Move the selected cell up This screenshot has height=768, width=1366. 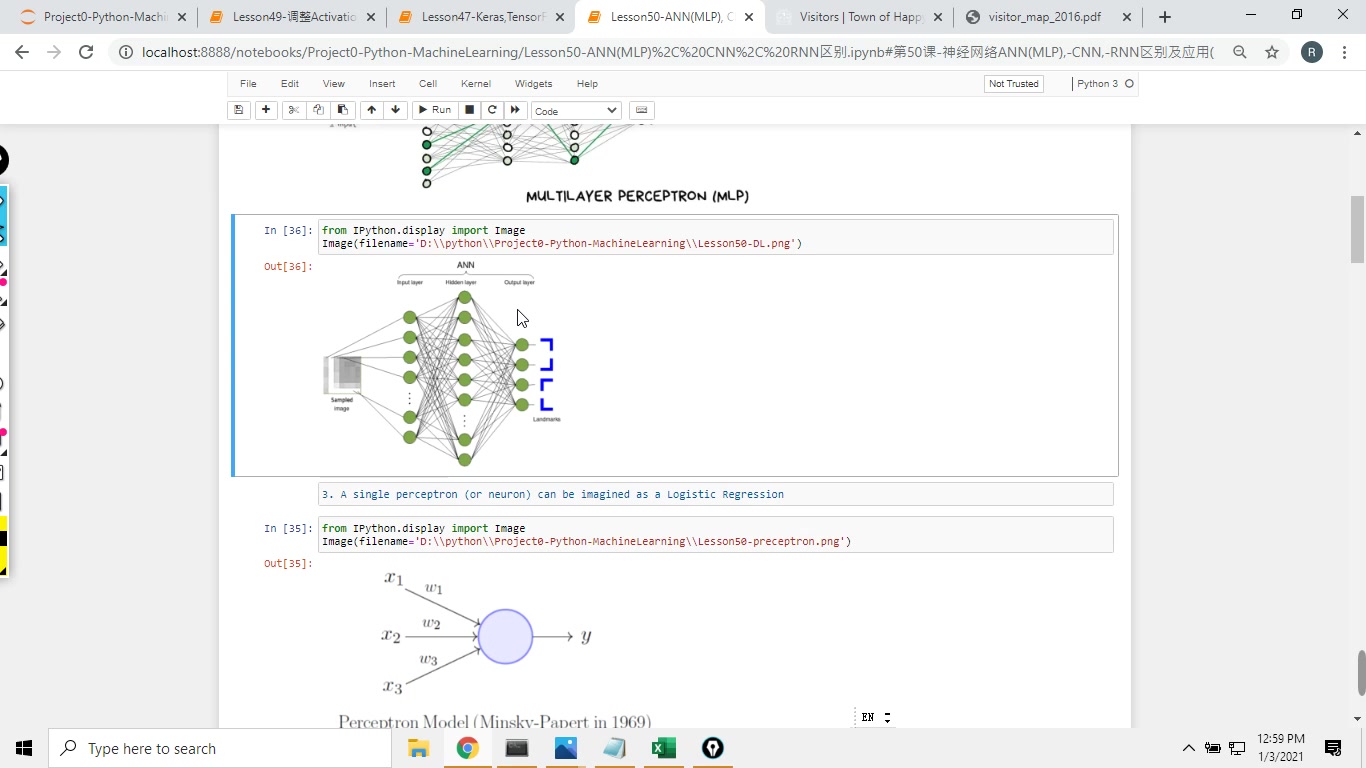click(372, 110)
